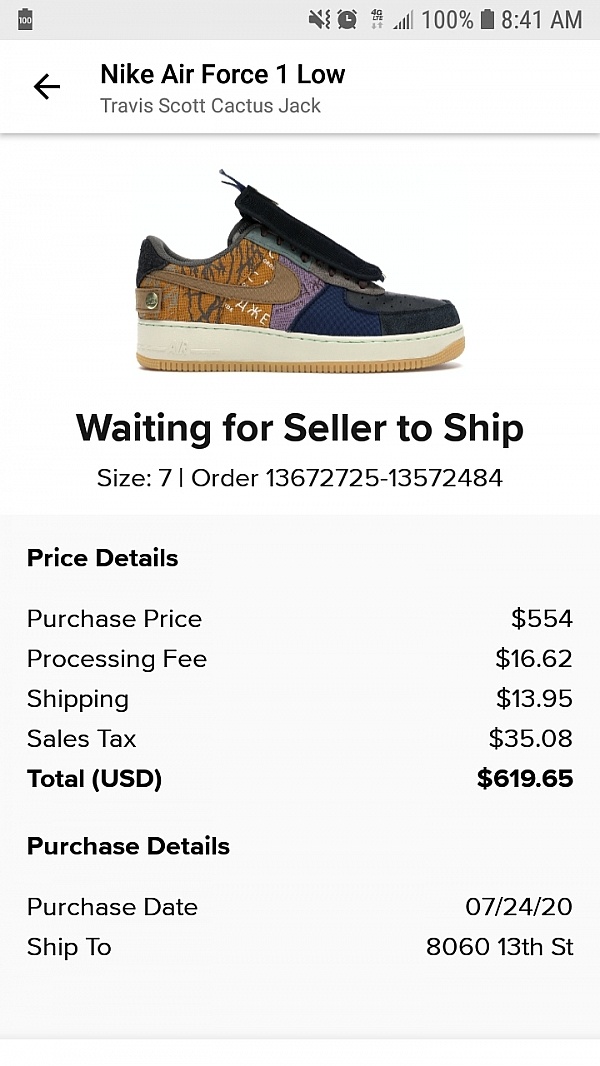The width and height of the screenshot is (600, 1066).
Task: Tap the Sales Tax $35.08 amount
Action: 530,739
